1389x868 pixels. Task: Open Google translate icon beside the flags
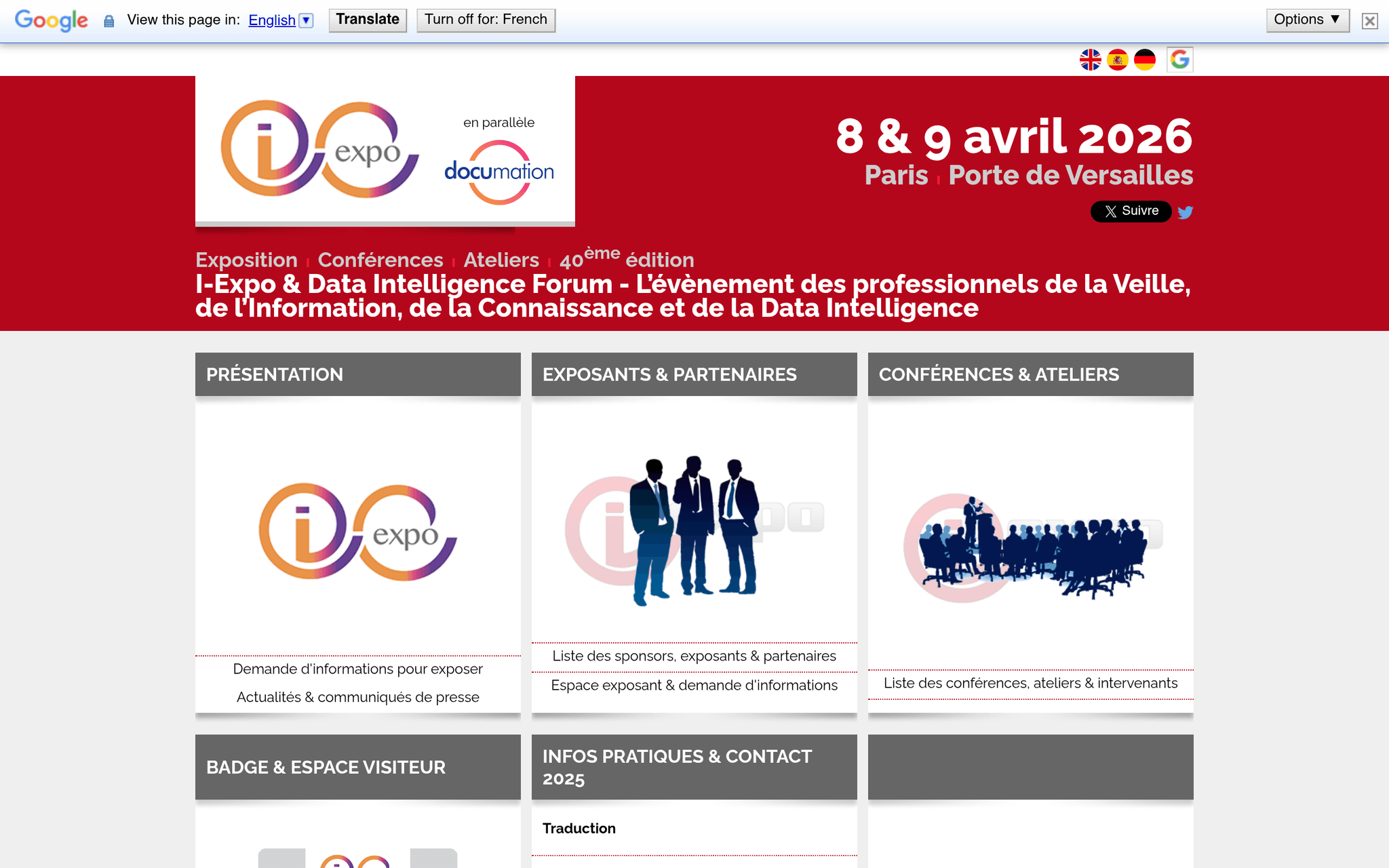tap(1180, 60)
